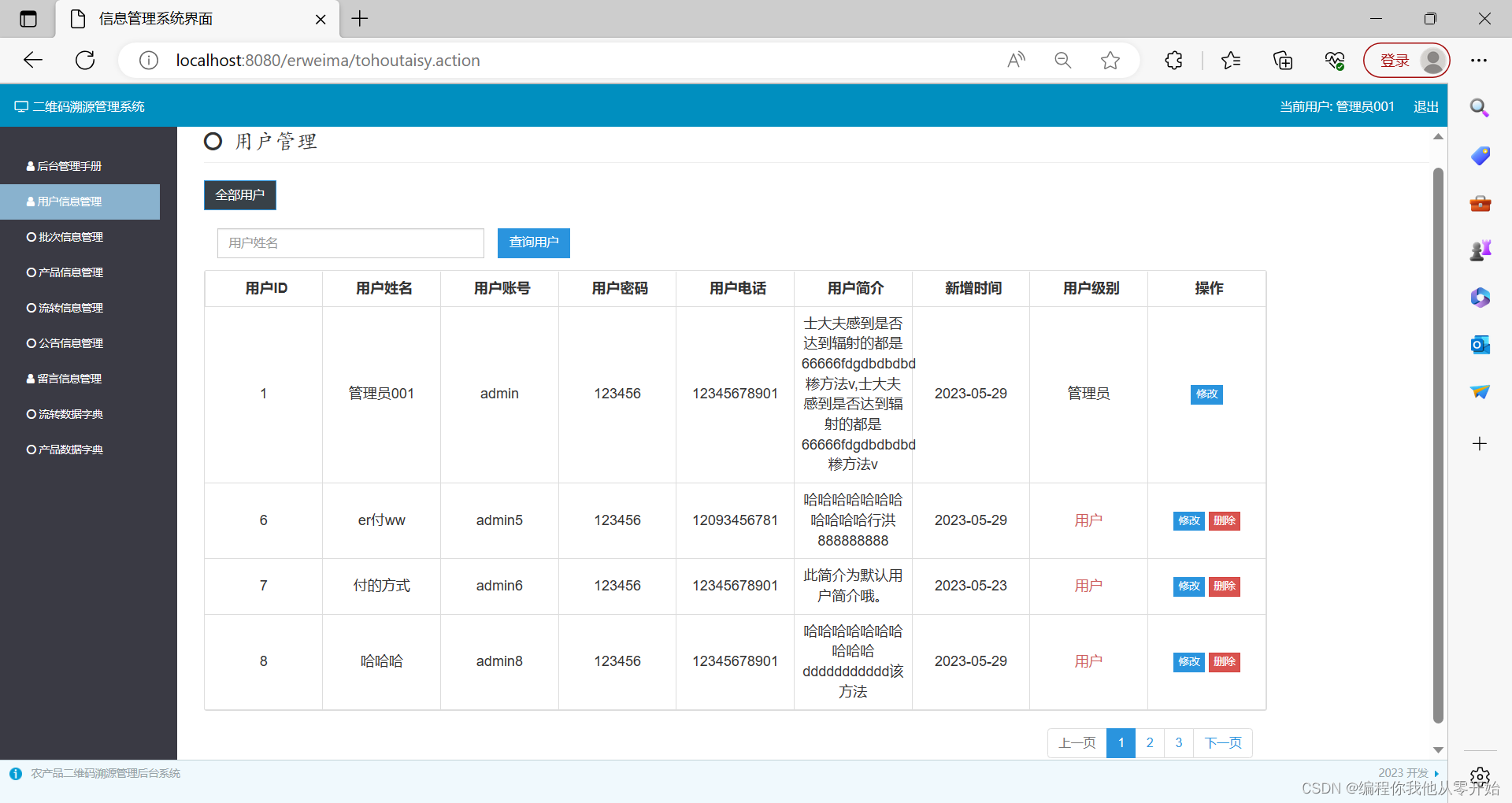
Task: Open sidebar Outlook icon
Action: tap(1480, 345)
